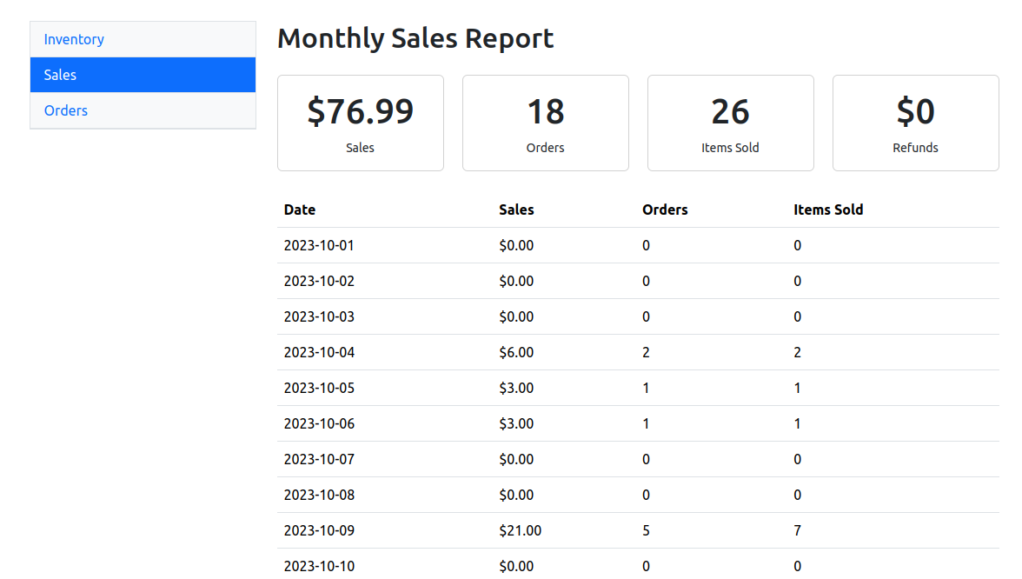Click the Sales column header in table
The image size is (1022, 579).
coord(516,210)
